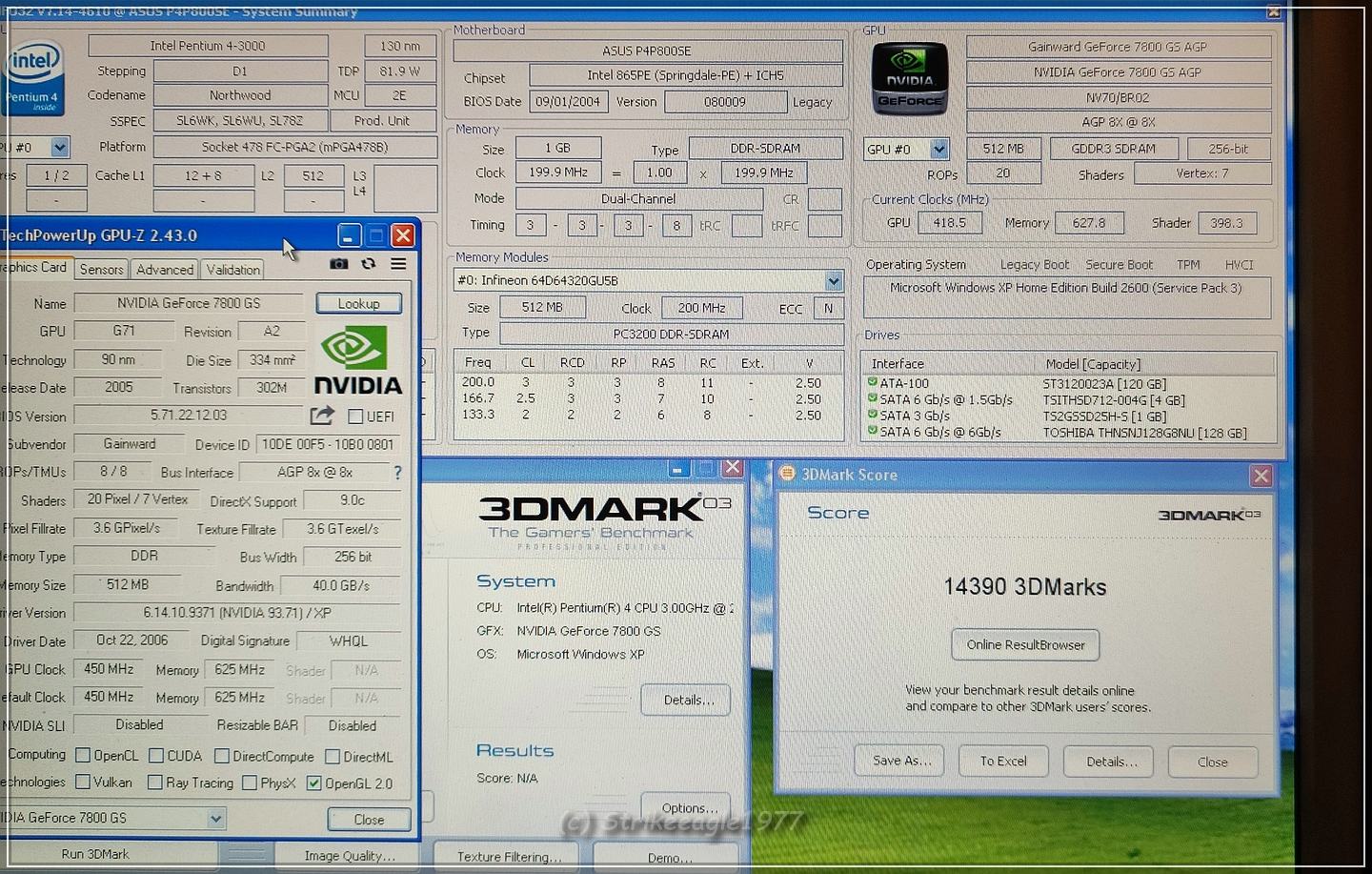
Task: Click the 3DMark Score window title icon
Action: pos(787,473)
